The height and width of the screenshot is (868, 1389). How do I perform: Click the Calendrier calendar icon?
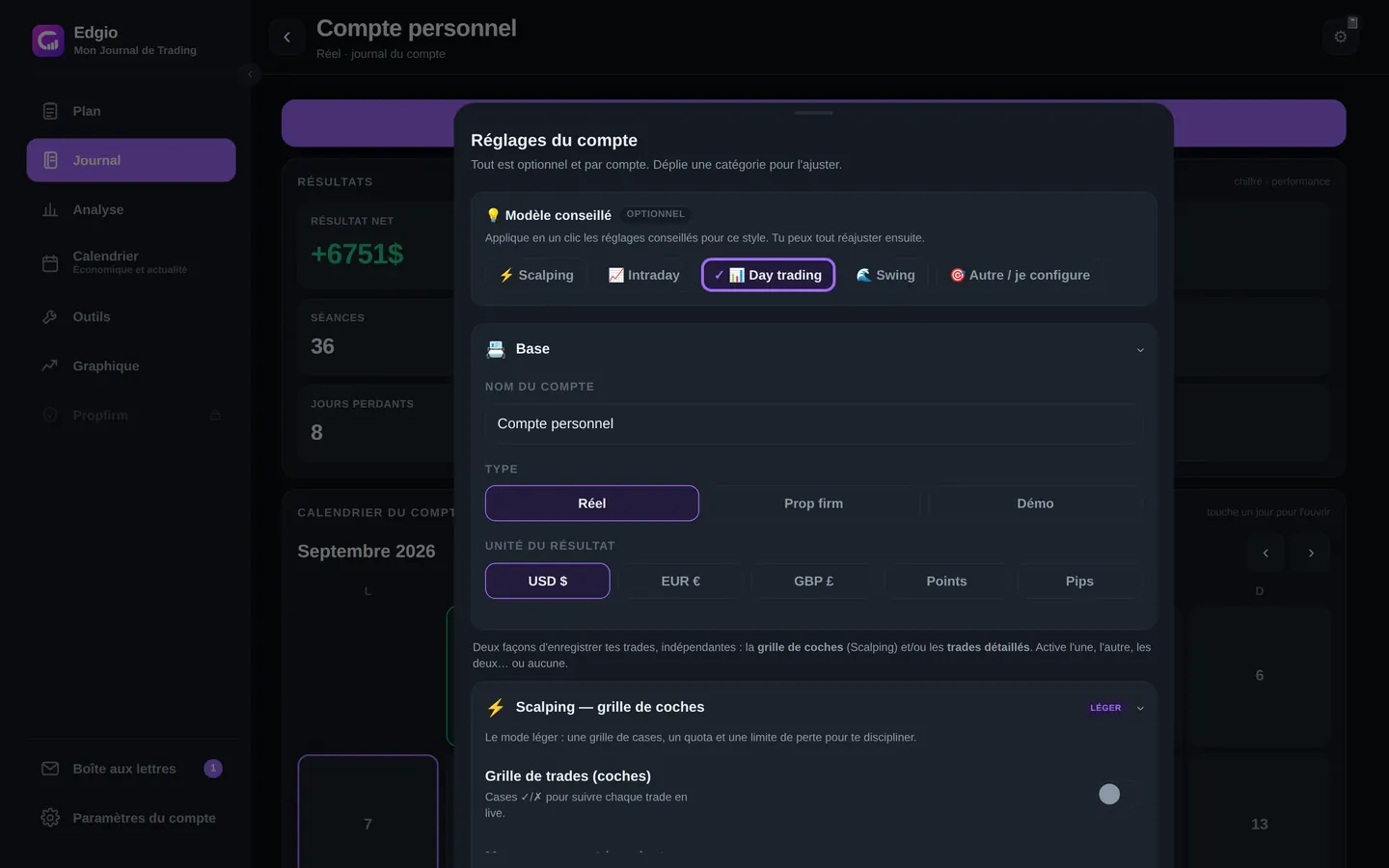[x=50, y=262]
